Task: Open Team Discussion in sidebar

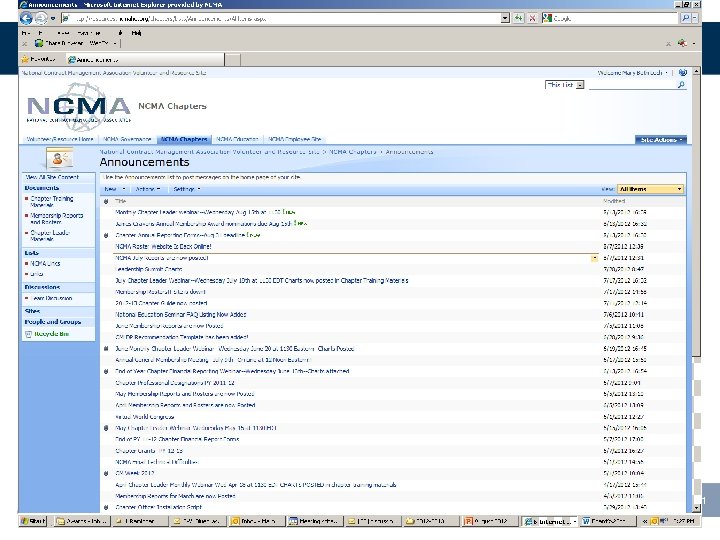Action: point(52,298)
